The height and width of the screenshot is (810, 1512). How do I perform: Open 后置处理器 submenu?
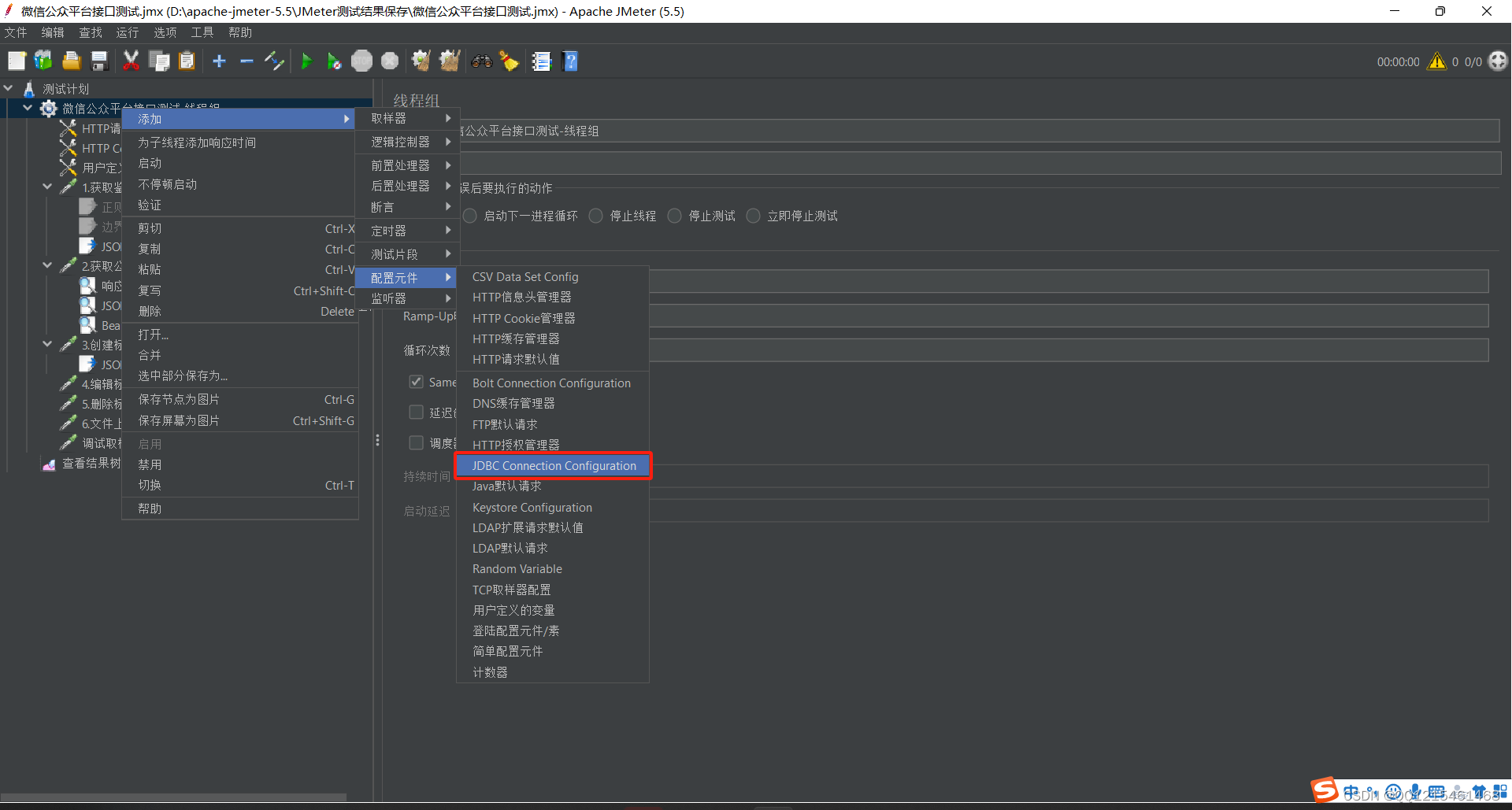click(408, 186)
